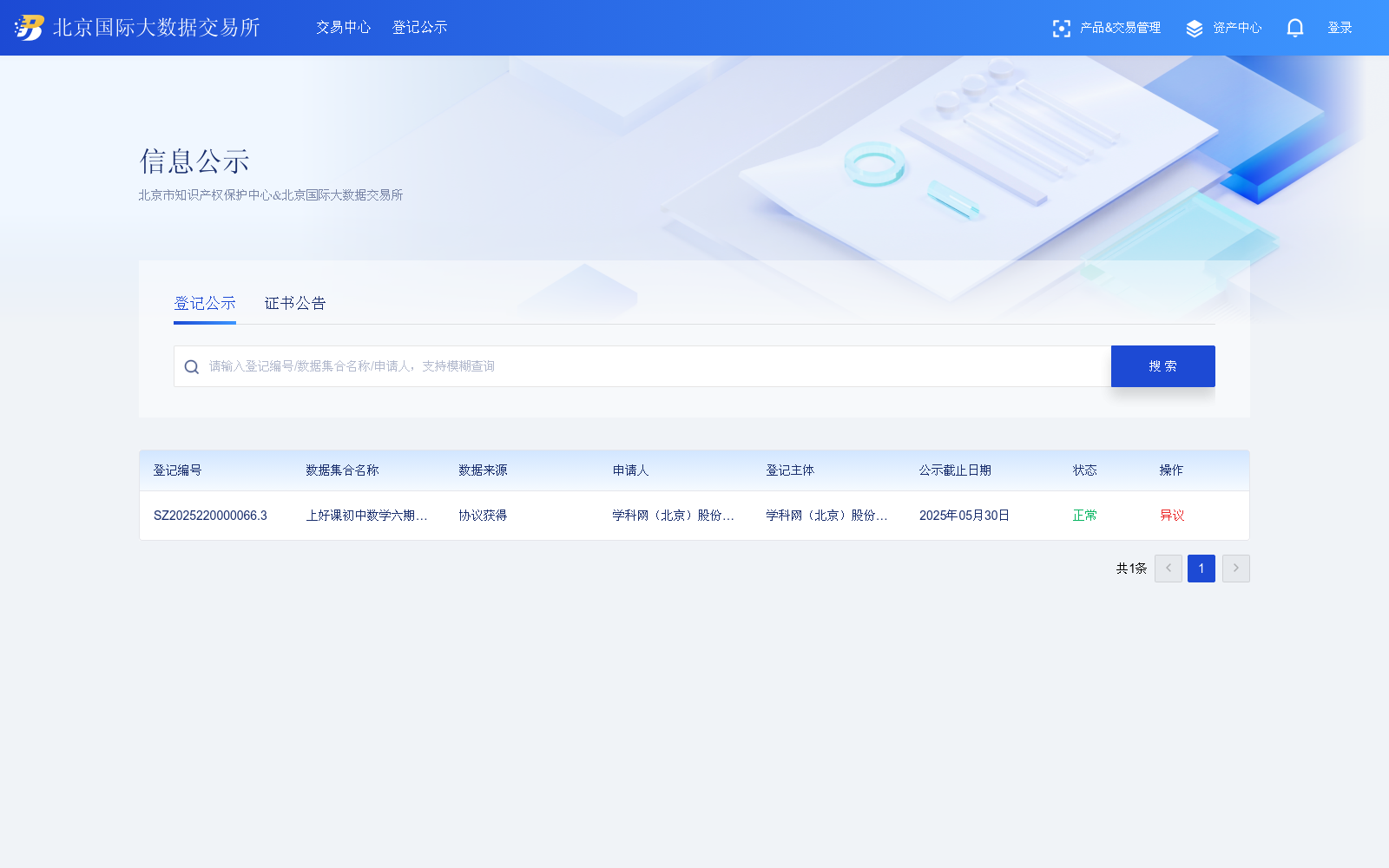Open 交易中心 in top navigation
Screen dimensions: 1389x868
pyautogui.click(x=344, y=28)
